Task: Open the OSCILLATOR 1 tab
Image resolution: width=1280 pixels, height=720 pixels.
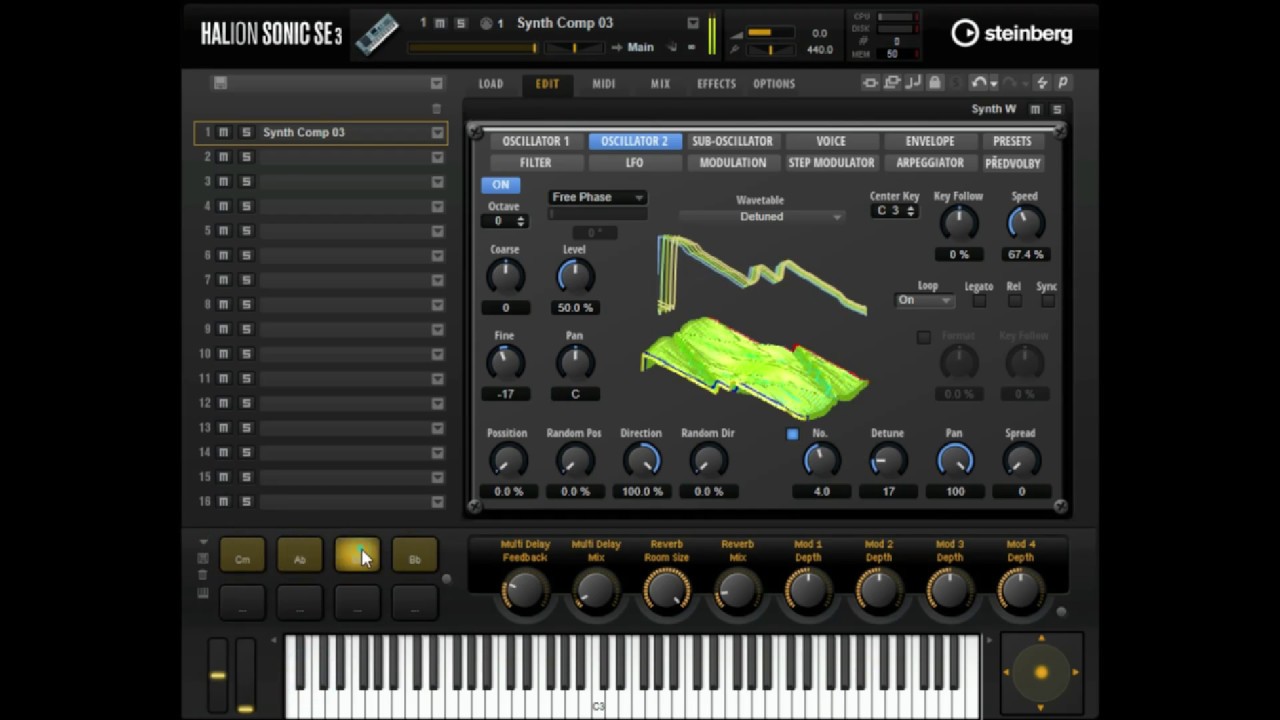Action: (535, 141)
